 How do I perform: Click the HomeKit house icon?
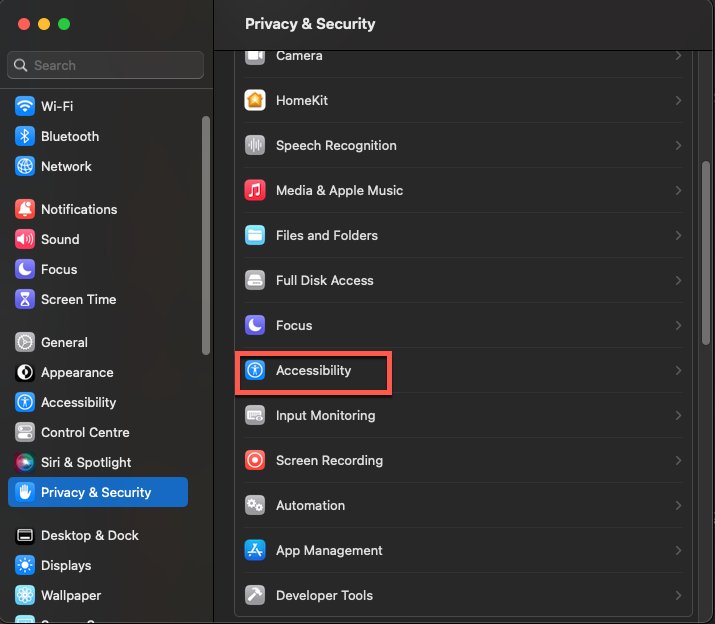coord(255,100)
